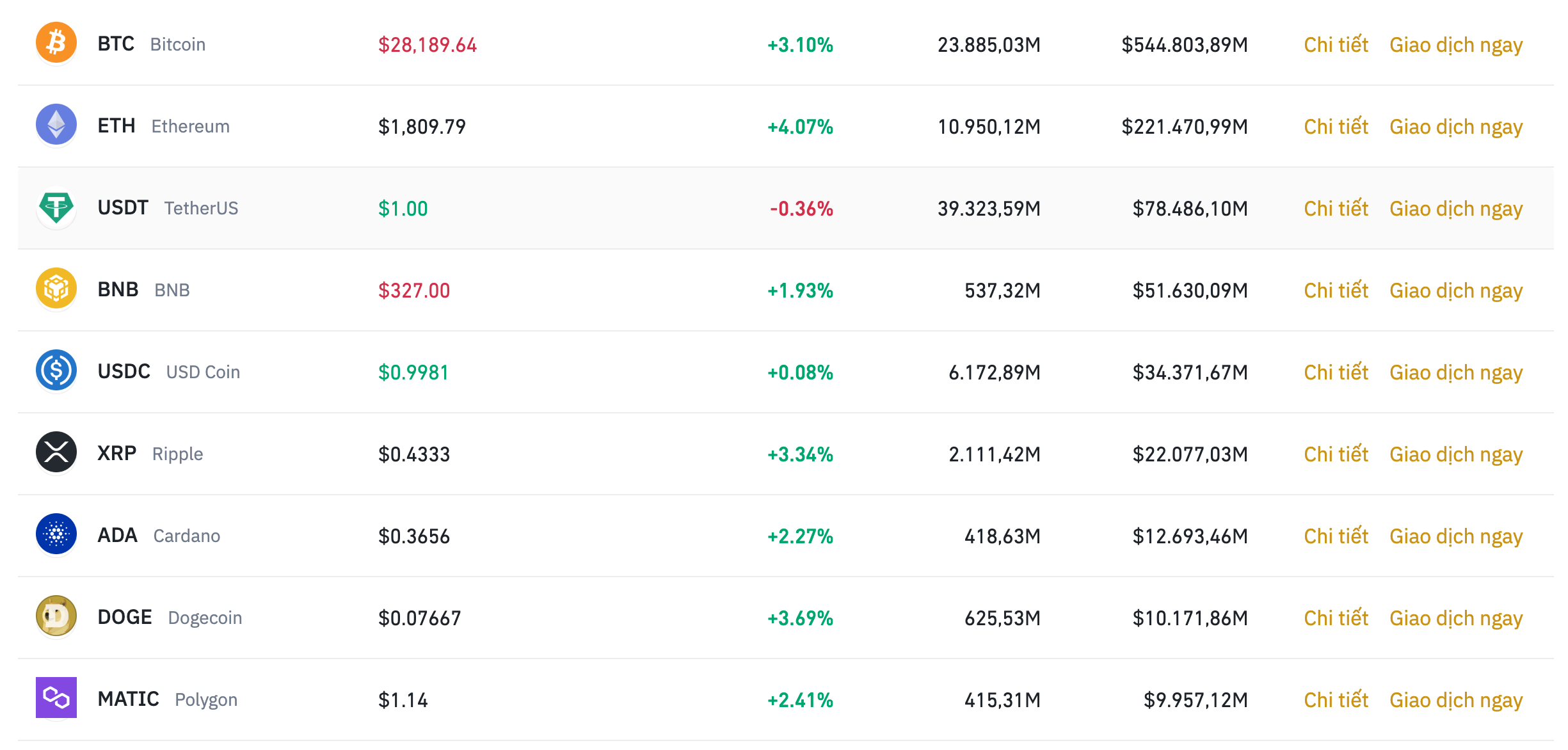This screenshot has width=1568, height=750.
Task: Click the Ripple XRP icon
Action: coord(56,452)
